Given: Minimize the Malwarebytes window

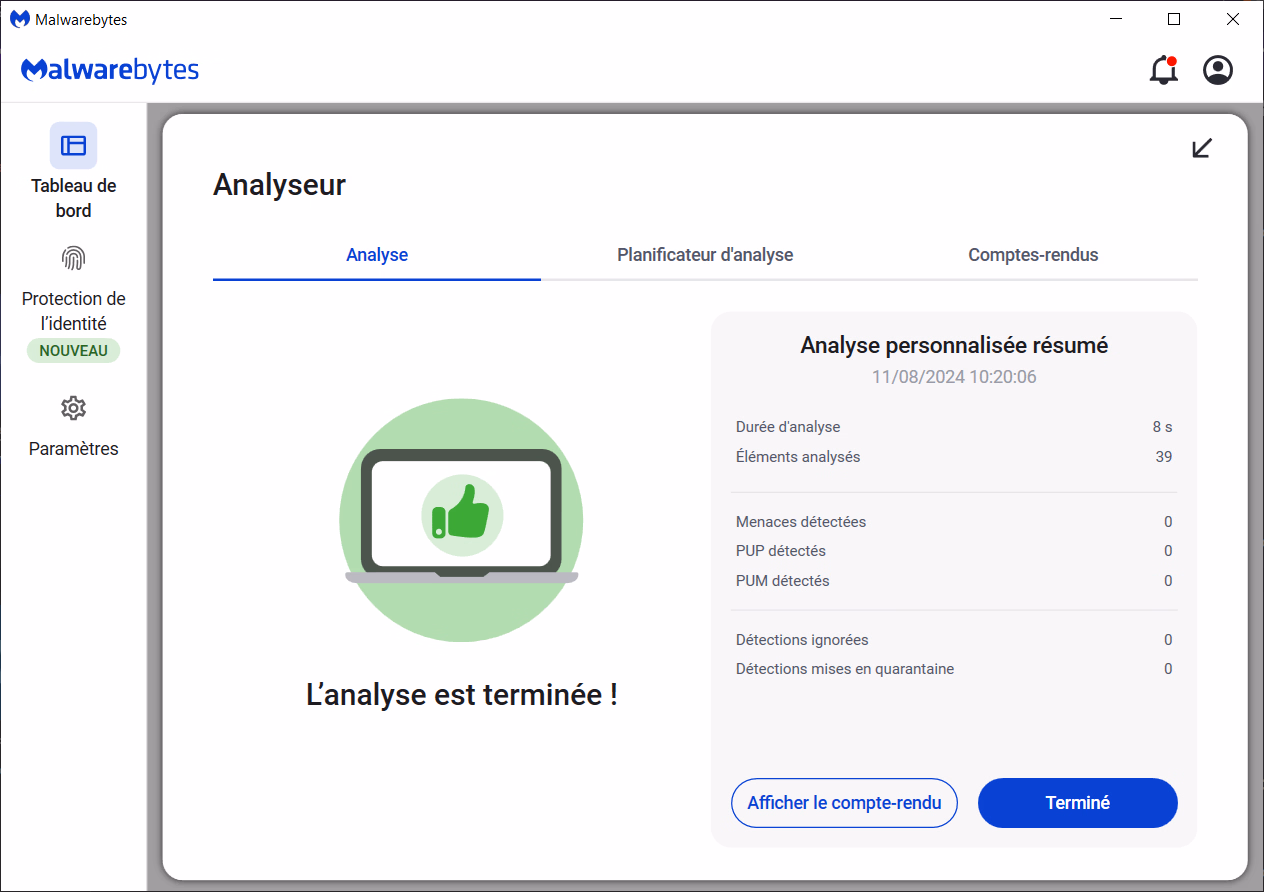Looking at the screenshot, I should tap(1116, 19).
